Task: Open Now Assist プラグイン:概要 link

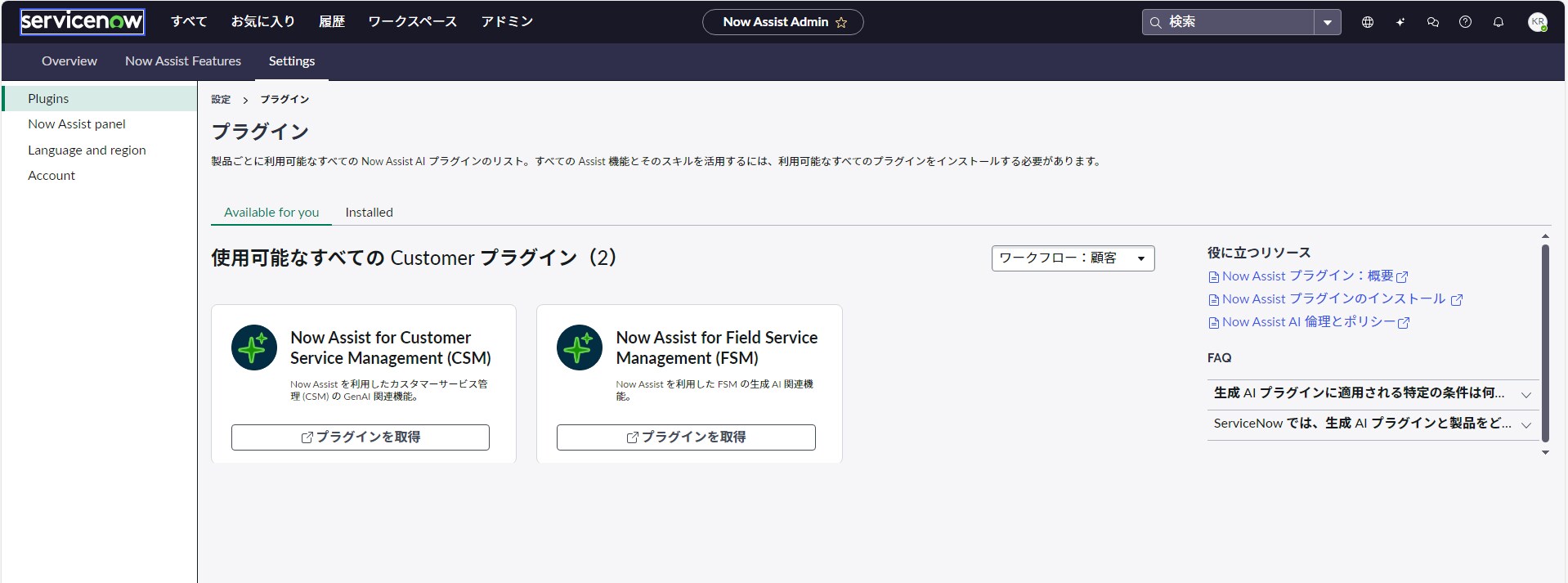Action: [1308, 276]
